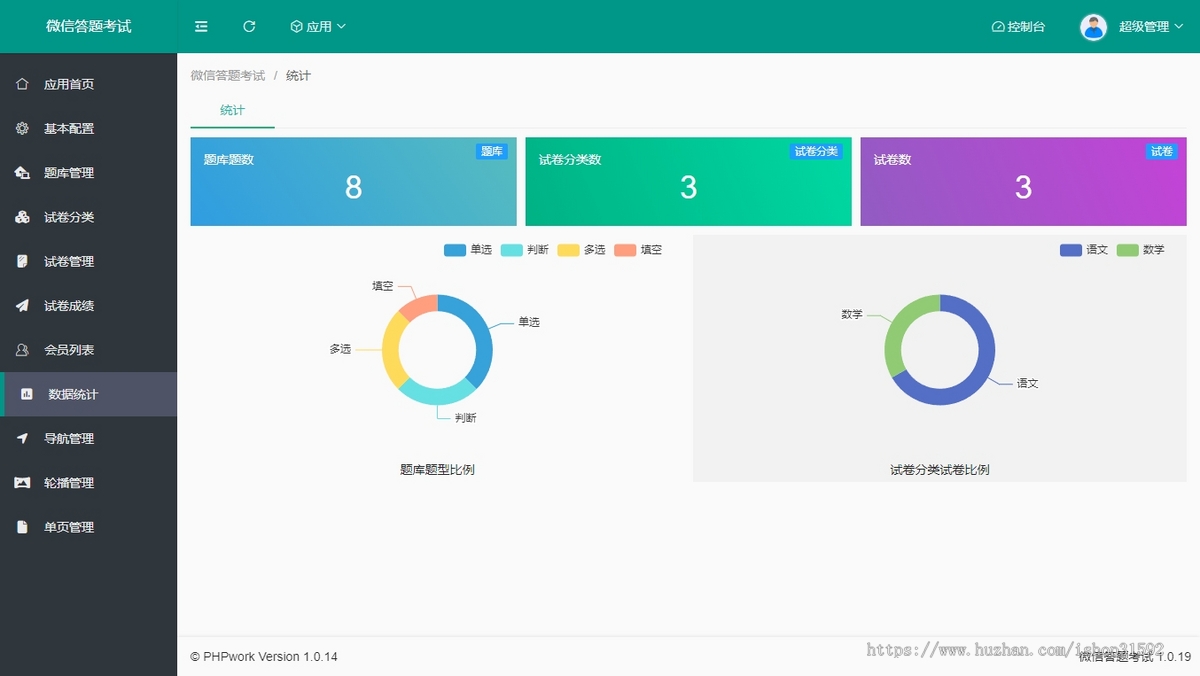Click the document icon beside 试卷管理
Image resolution: width=1200 pixels, height=676 pixels.
pyautogui.click(x=22, y=261)
